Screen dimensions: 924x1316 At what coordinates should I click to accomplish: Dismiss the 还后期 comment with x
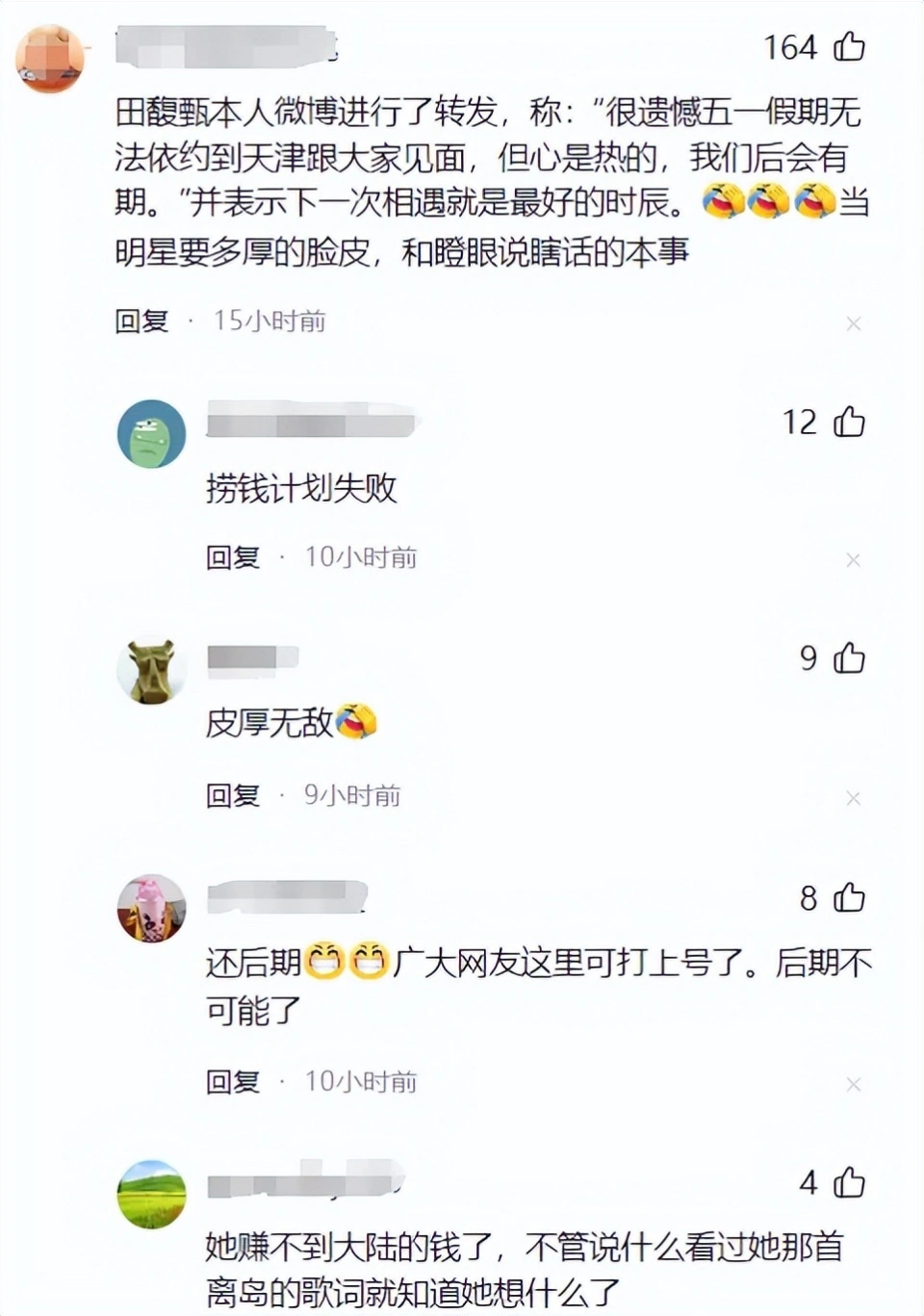tap(853, 1084)
